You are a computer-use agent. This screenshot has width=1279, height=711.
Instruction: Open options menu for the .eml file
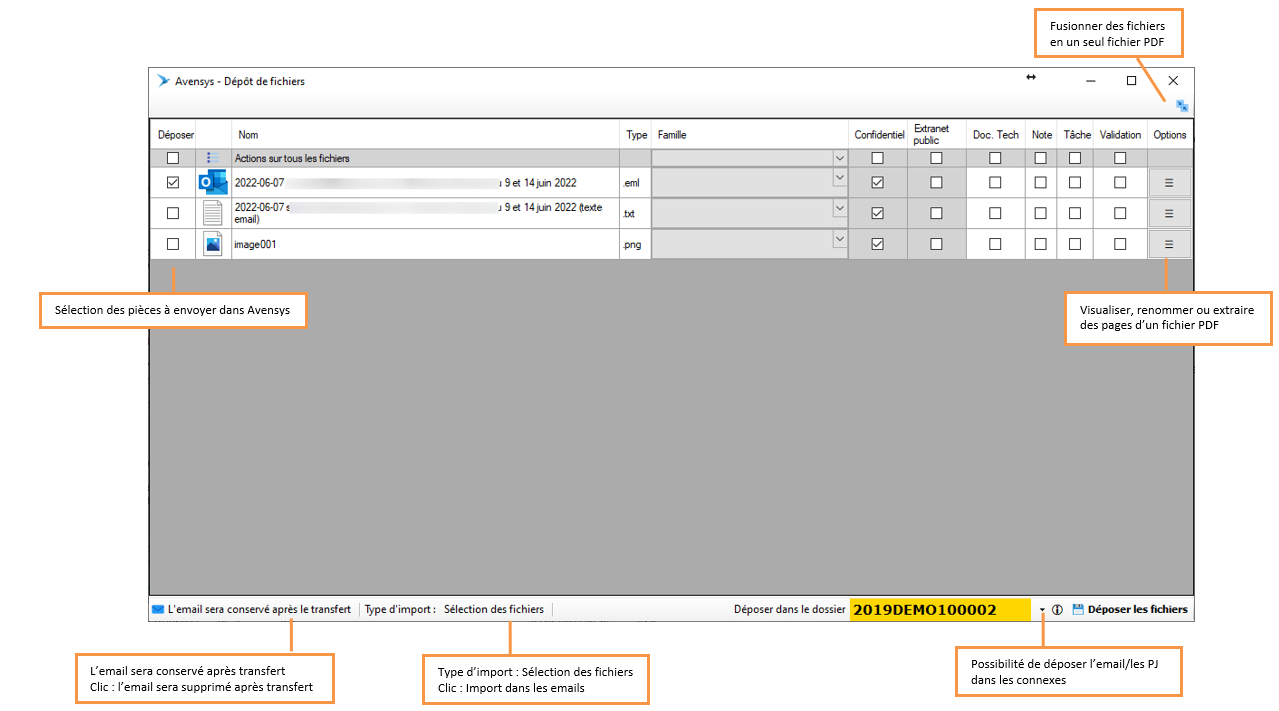1169,183
